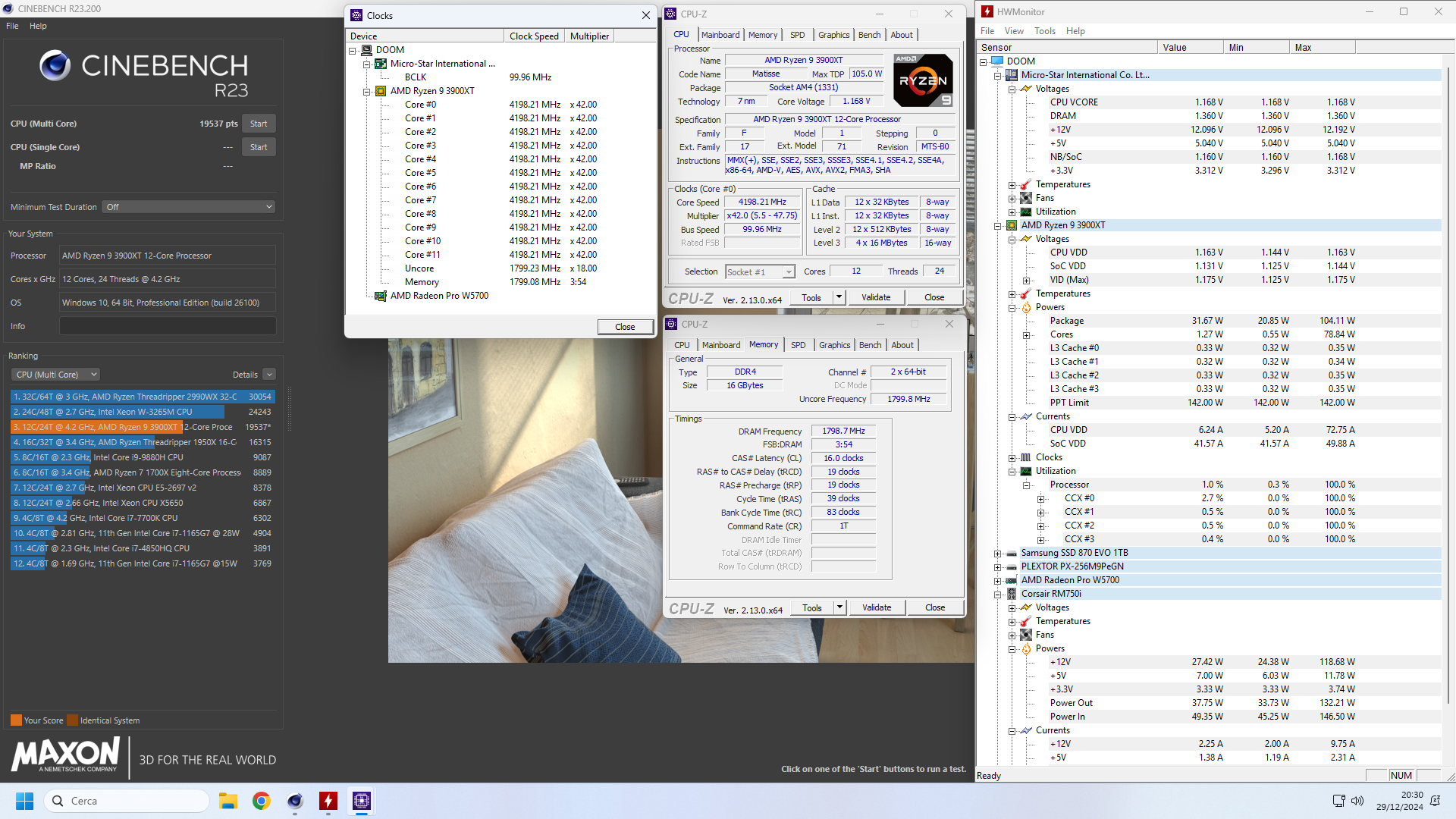Open ranking Details dropdown arrow
1456x819 pixels.
coord(269,375)
